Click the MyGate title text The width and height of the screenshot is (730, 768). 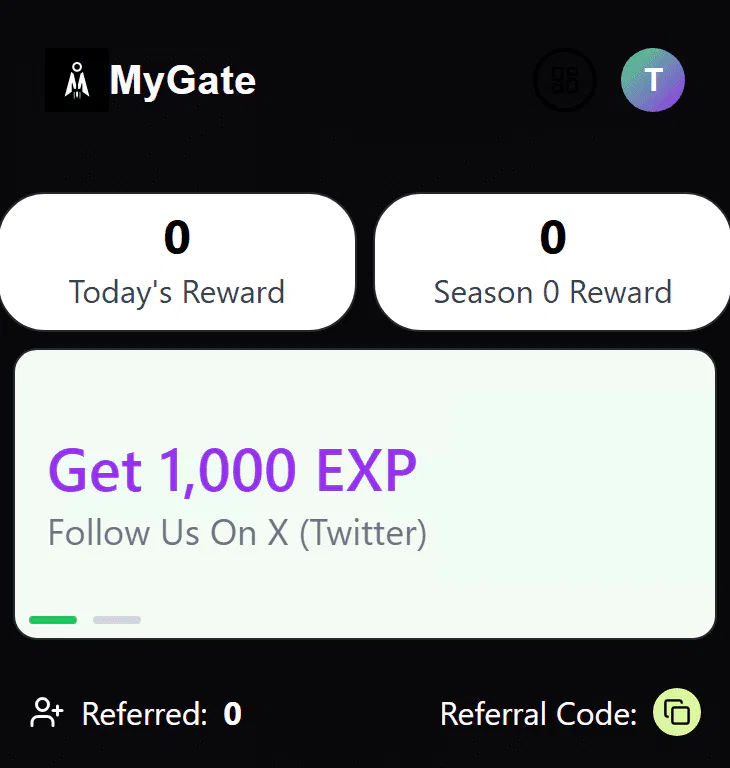182,80
